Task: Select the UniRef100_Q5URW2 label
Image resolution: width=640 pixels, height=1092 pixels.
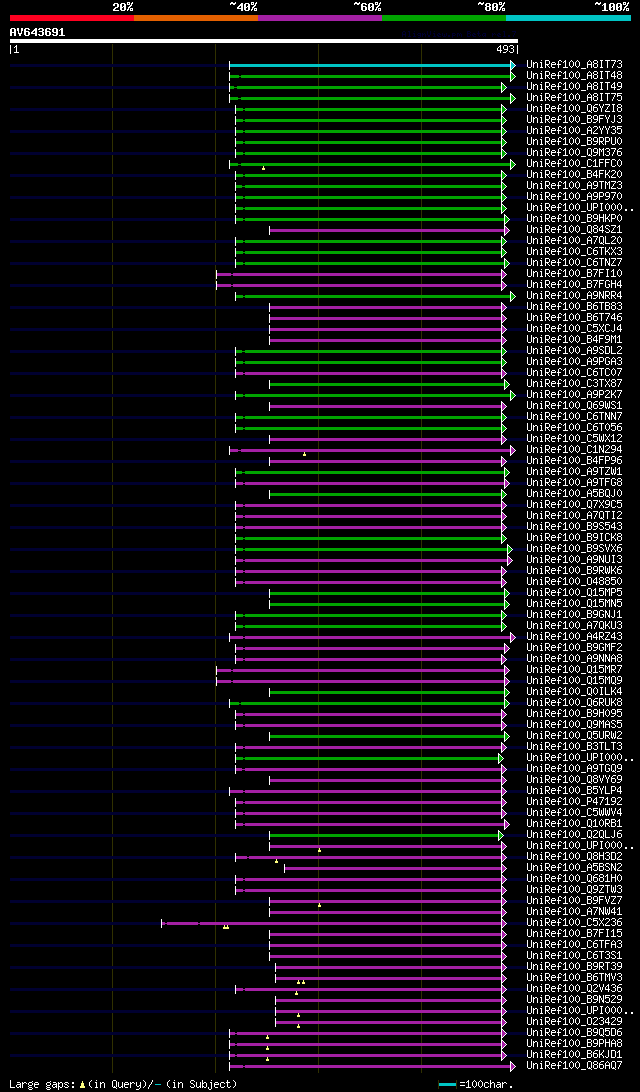Action: [x=575, y=736]
